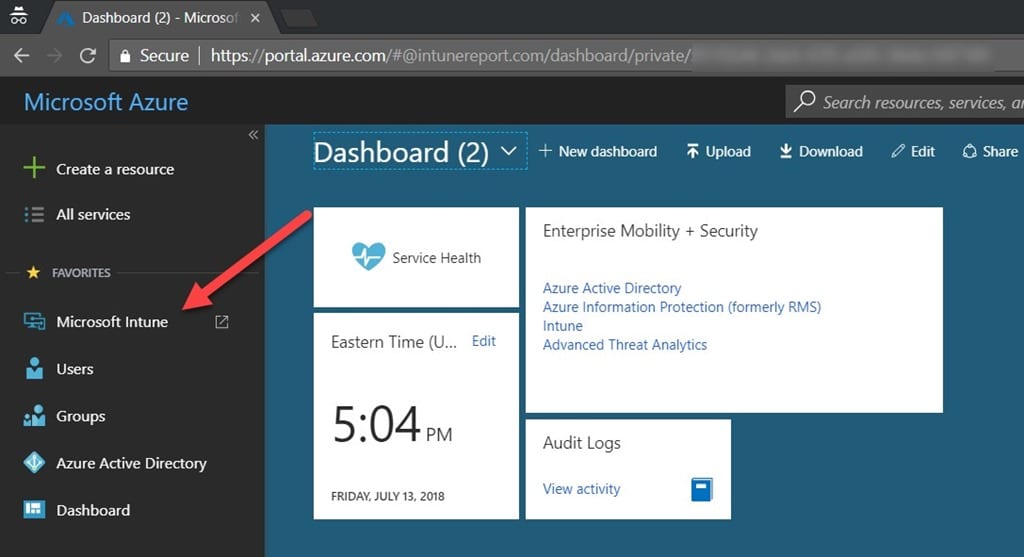
Task: Click the Download toolbar button
Action: coord(820,152)
